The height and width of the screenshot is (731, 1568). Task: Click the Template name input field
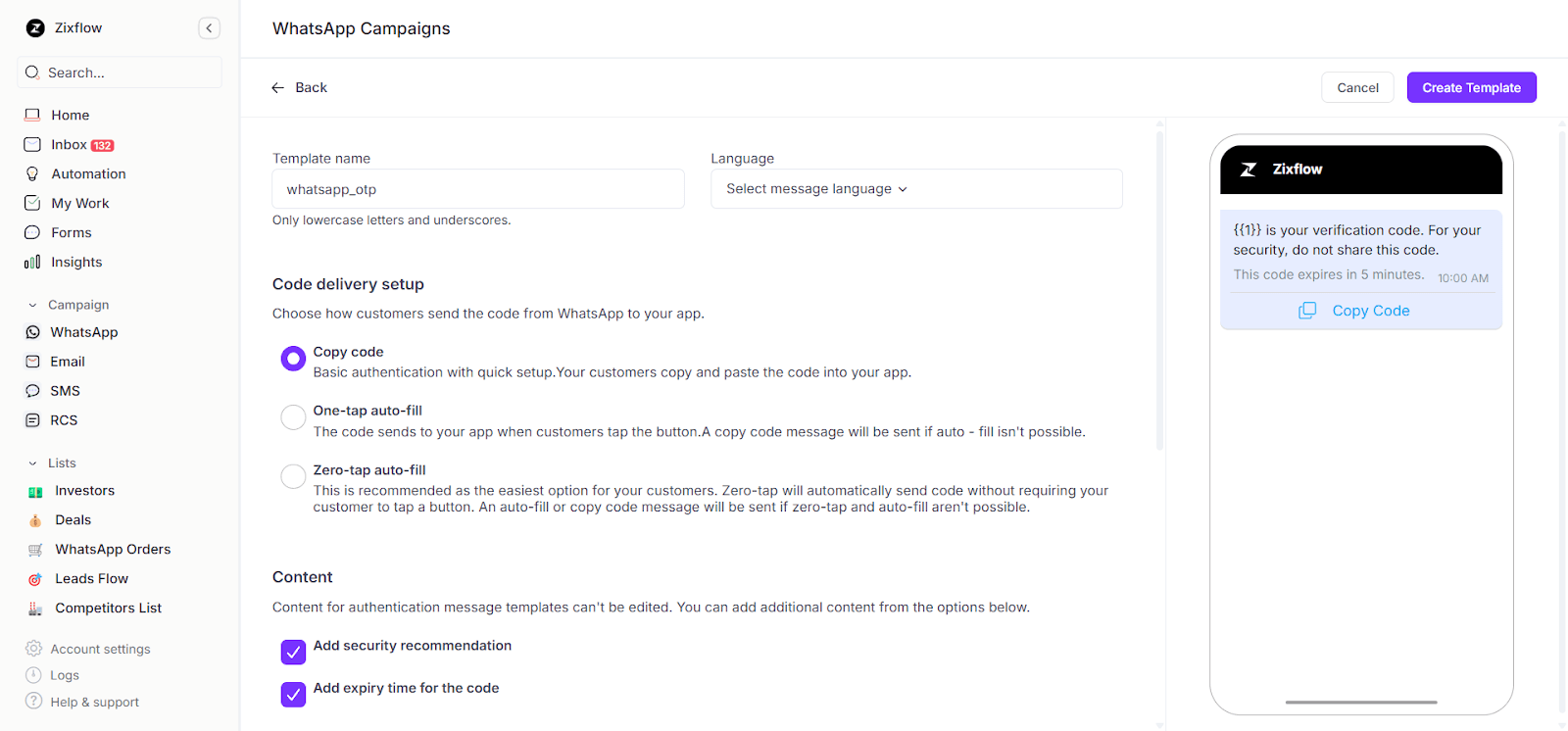tap(477, 188)
